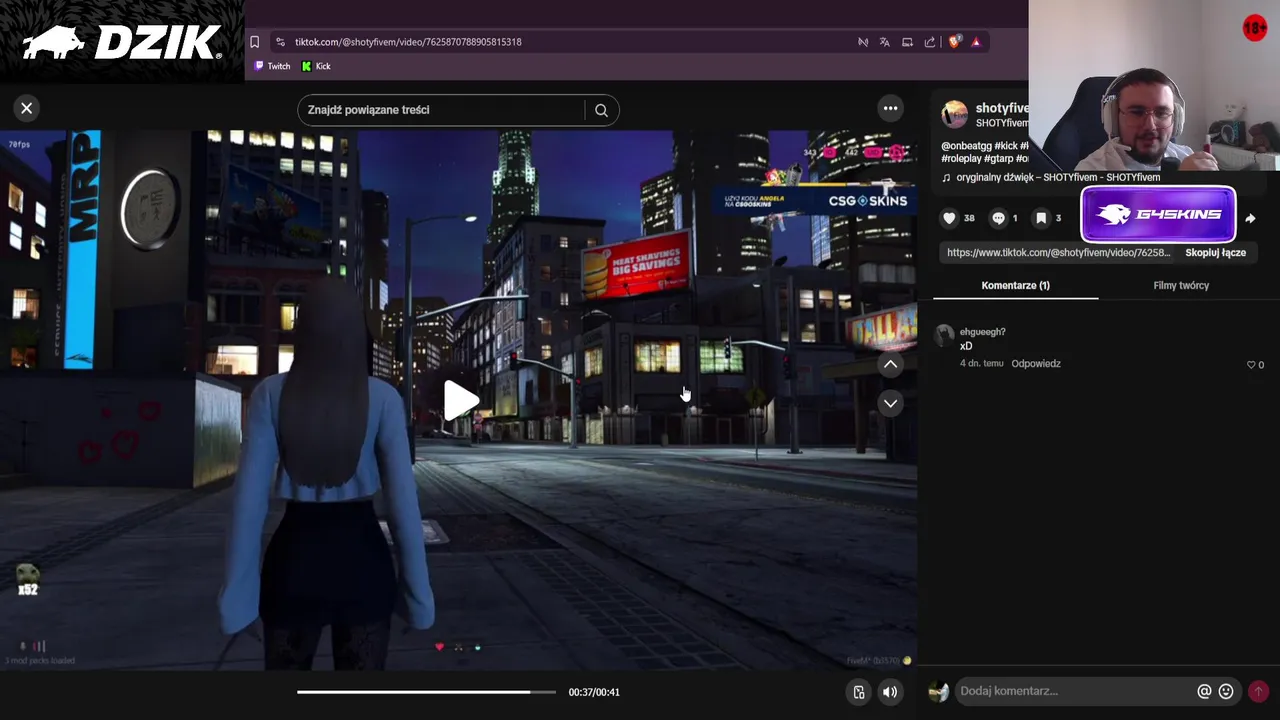
Task: Toggle the floating player icon
Action: point(858,692)
